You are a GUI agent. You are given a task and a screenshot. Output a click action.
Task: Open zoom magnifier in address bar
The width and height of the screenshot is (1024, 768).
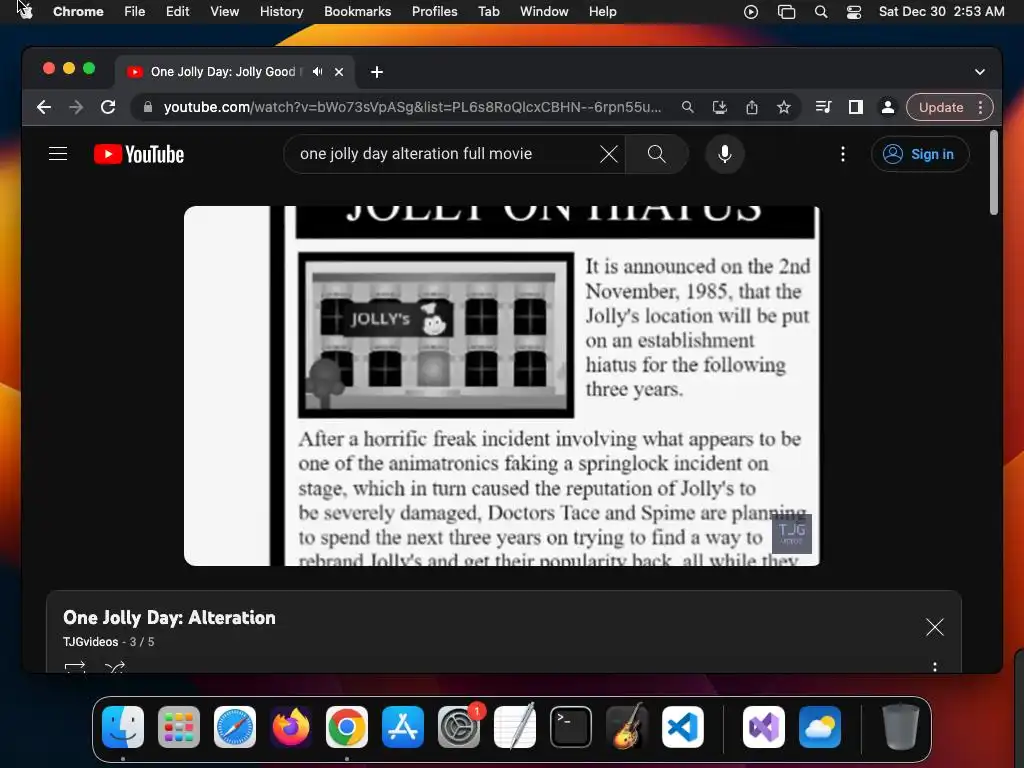click(688, 107)
